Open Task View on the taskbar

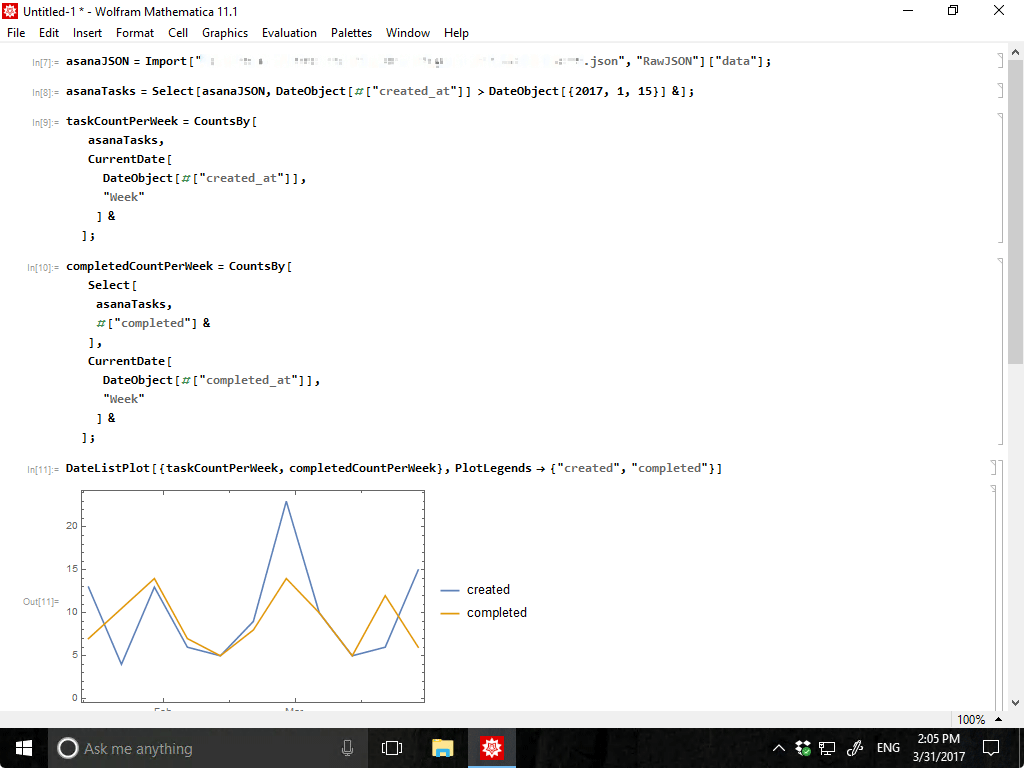coord(392,748)
